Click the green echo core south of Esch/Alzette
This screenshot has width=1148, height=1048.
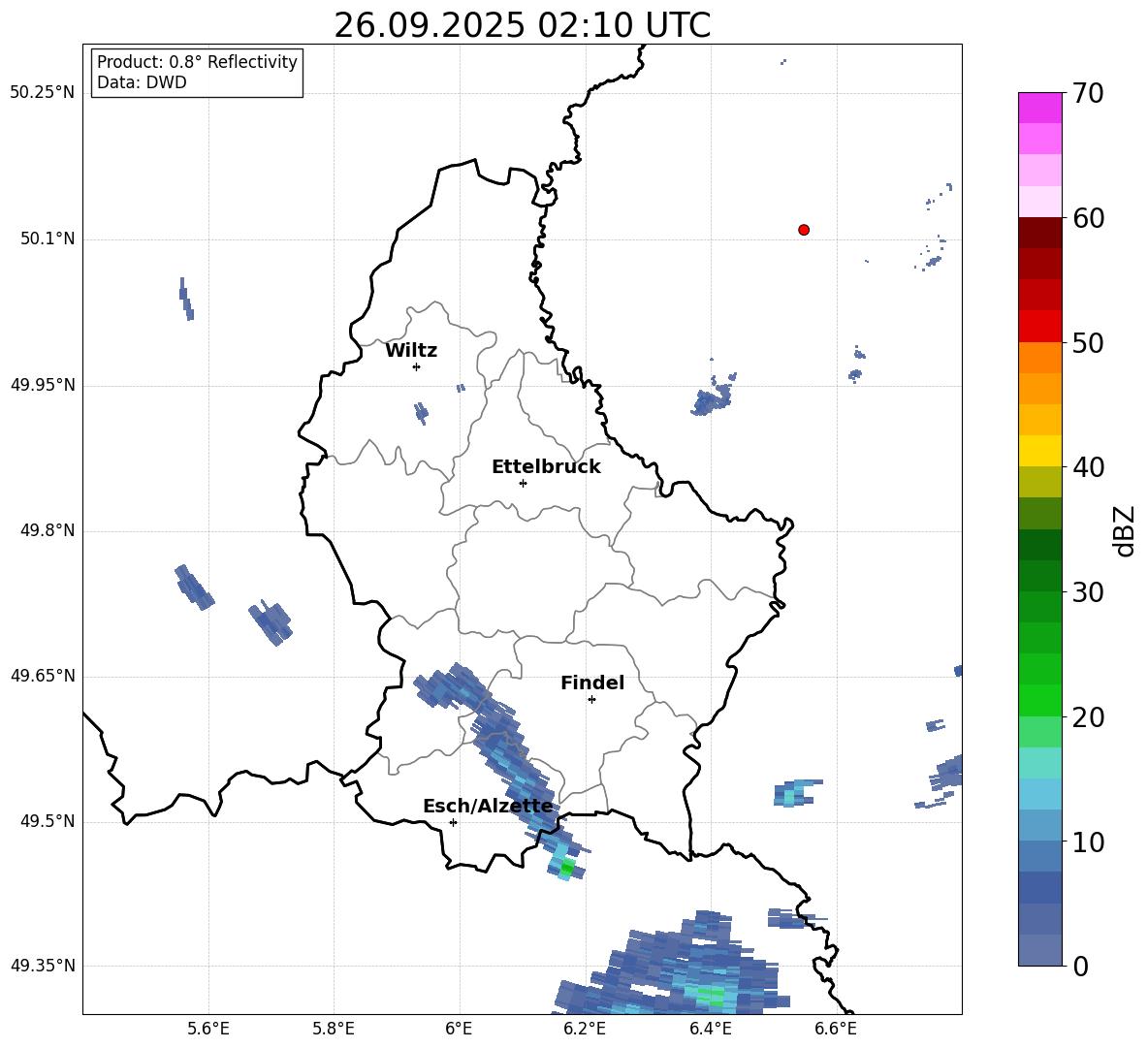click(x=566, y=869)
